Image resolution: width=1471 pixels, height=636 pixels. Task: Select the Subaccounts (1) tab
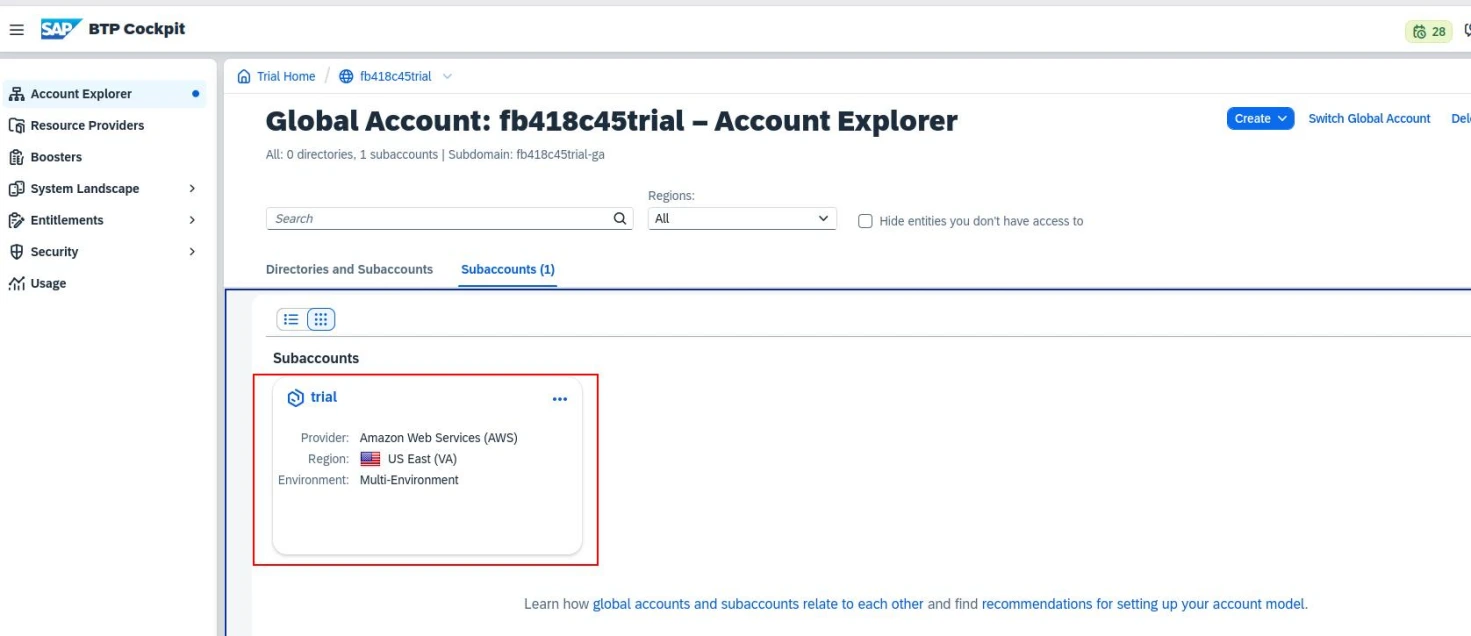pos(508,269)
